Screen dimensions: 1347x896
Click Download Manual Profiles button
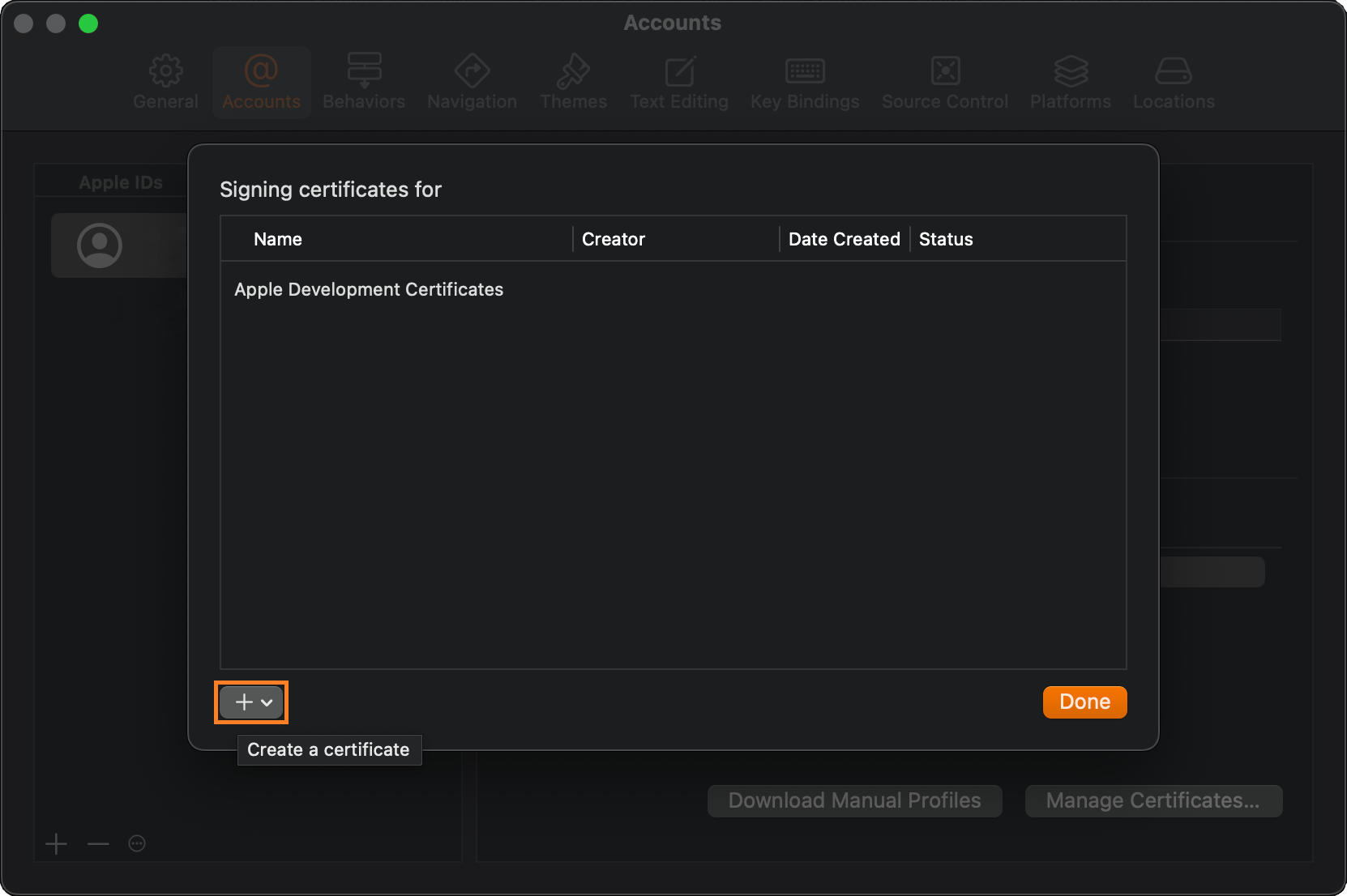tap(854, 801)
